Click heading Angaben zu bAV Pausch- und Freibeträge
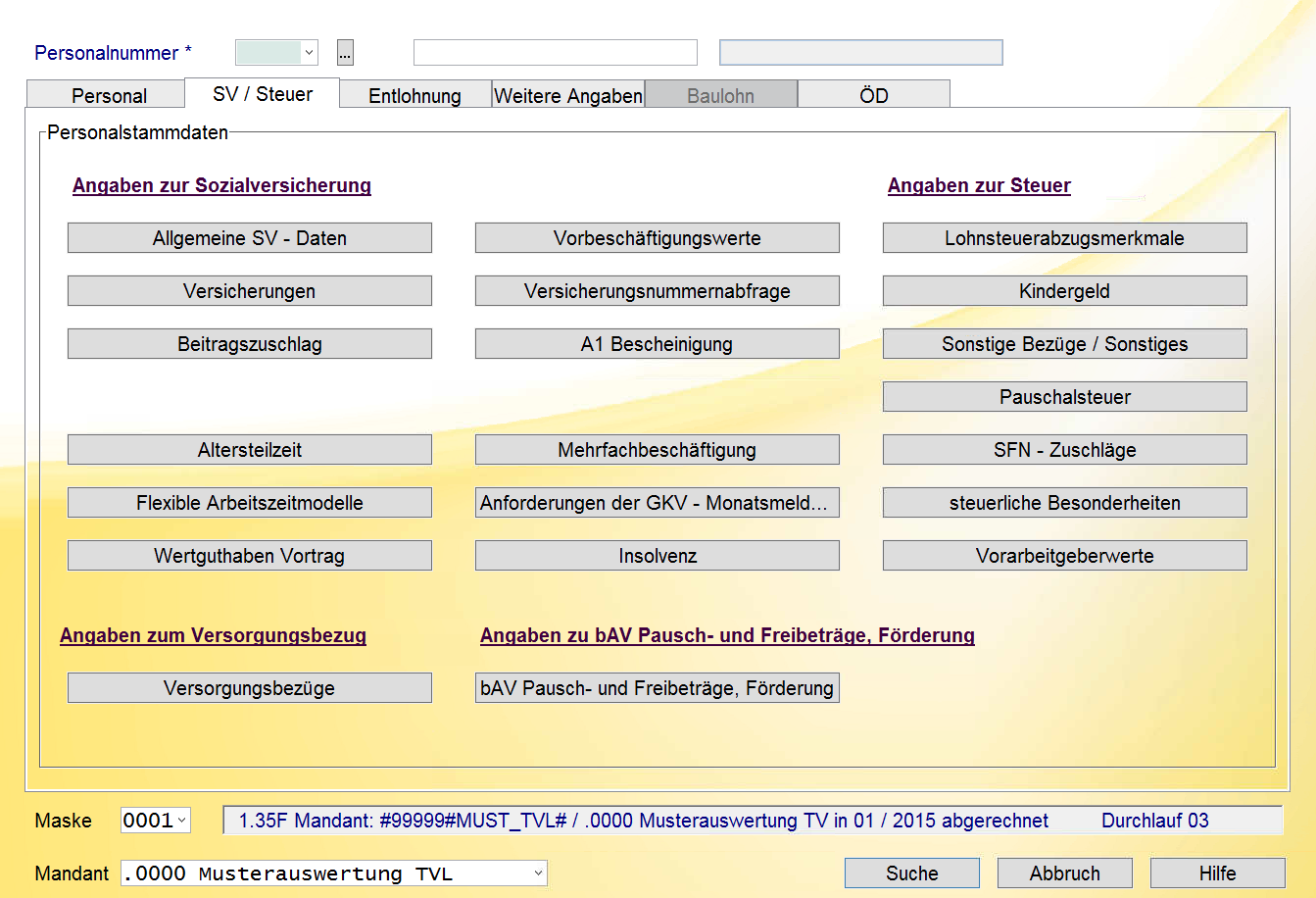The image size is (1316, 898). coord(727,635)
